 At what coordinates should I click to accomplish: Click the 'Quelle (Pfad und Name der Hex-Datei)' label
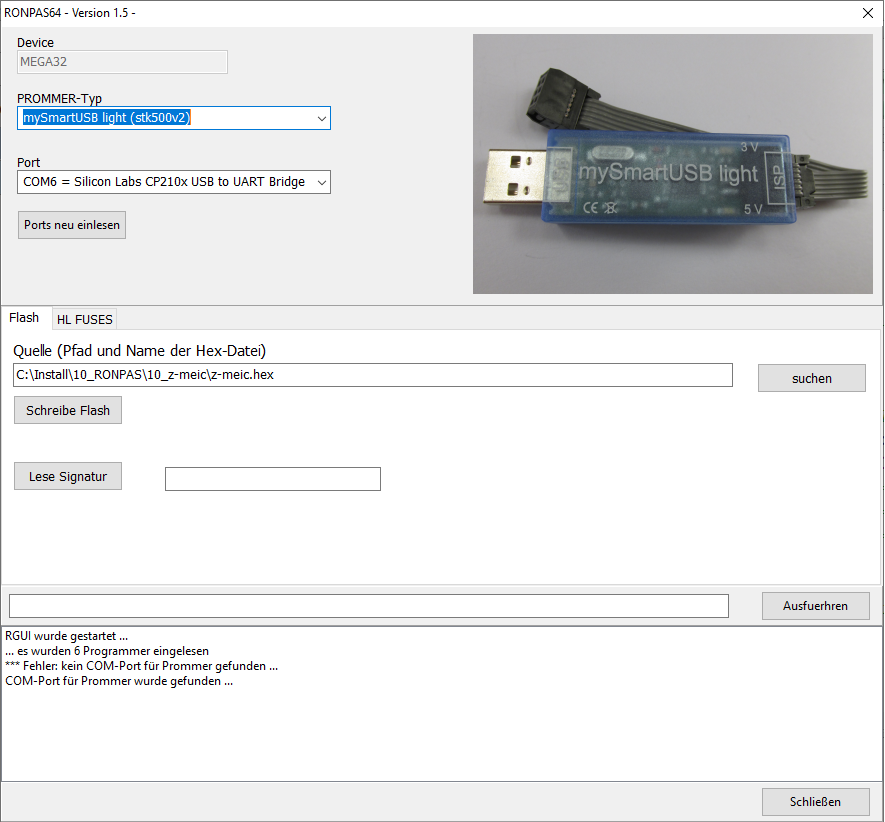(139, 351)
